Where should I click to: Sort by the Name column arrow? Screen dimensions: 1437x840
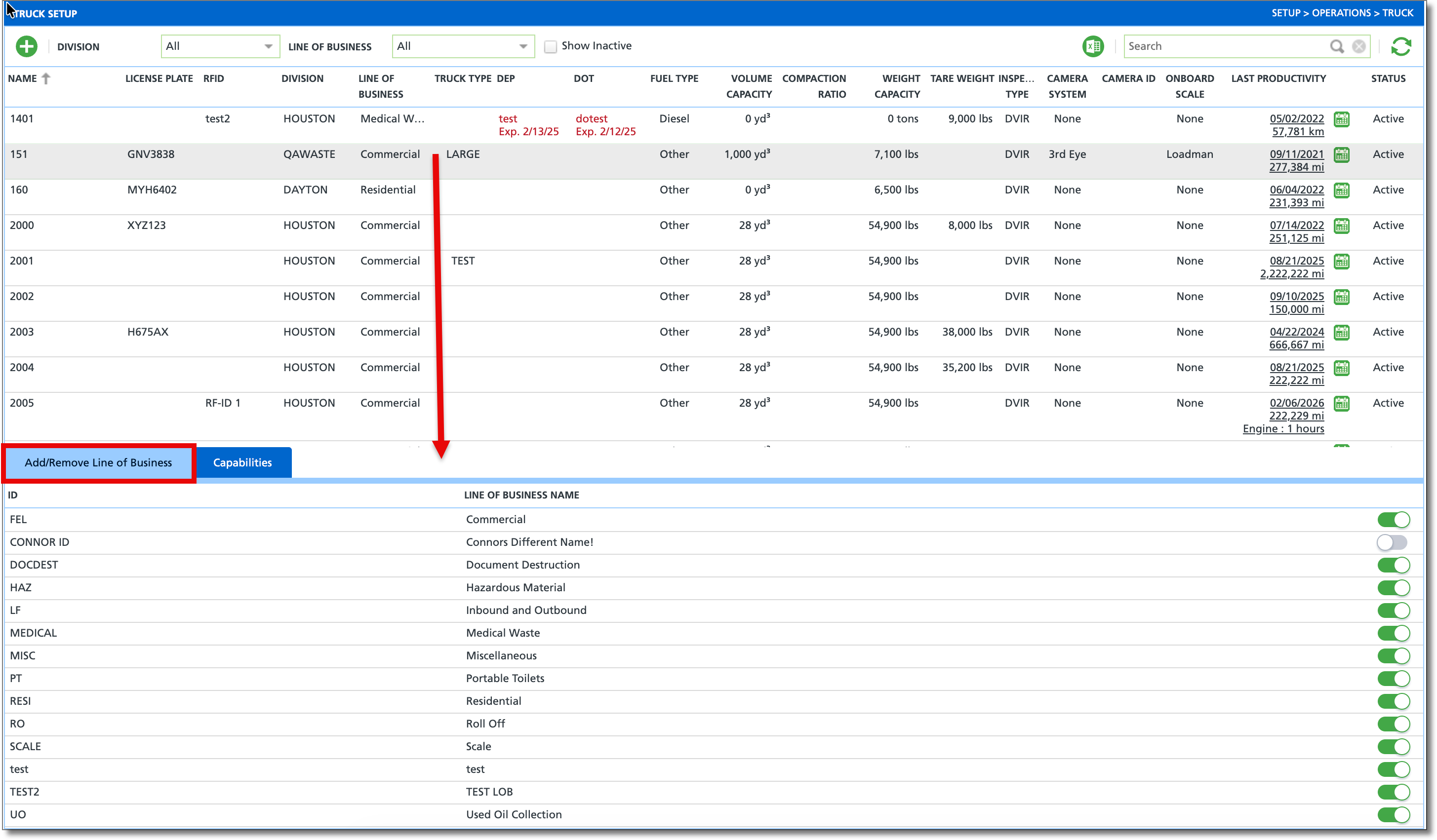click(46, 78)
